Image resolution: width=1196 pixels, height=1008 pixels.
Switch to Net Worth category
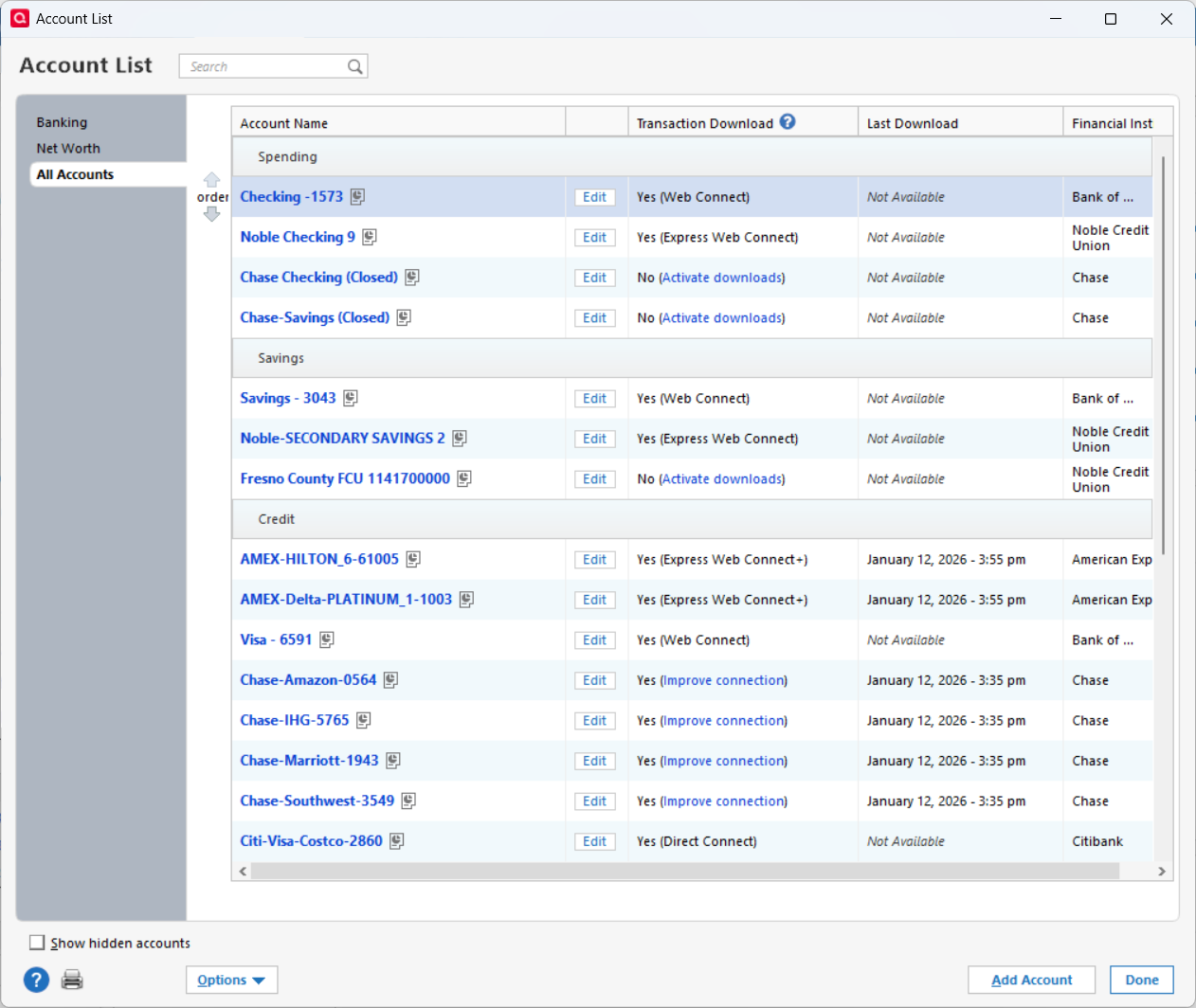(x=68, y=149)
